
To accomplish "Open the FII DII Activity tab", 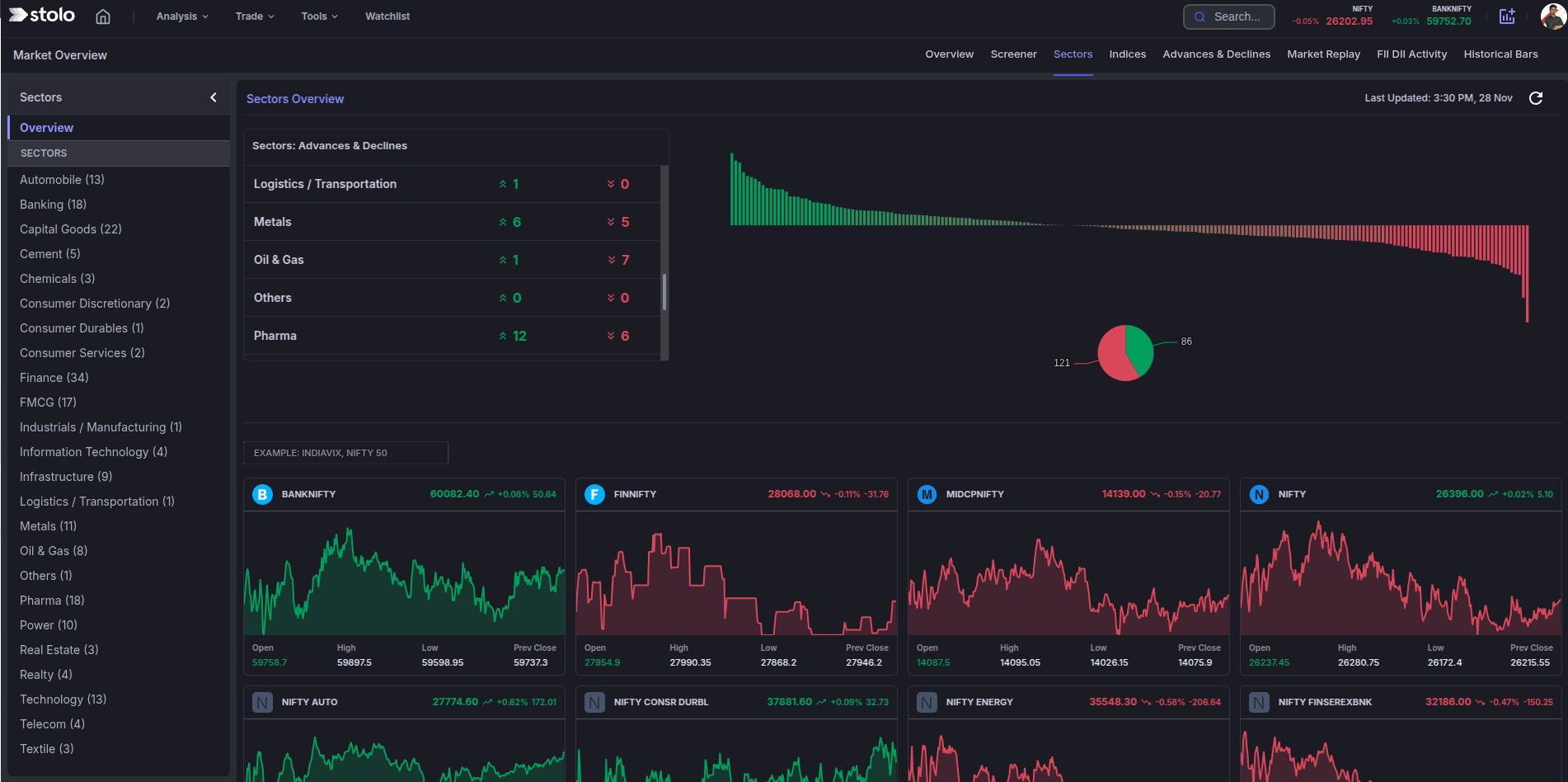I will click(x=1411, y=54).
